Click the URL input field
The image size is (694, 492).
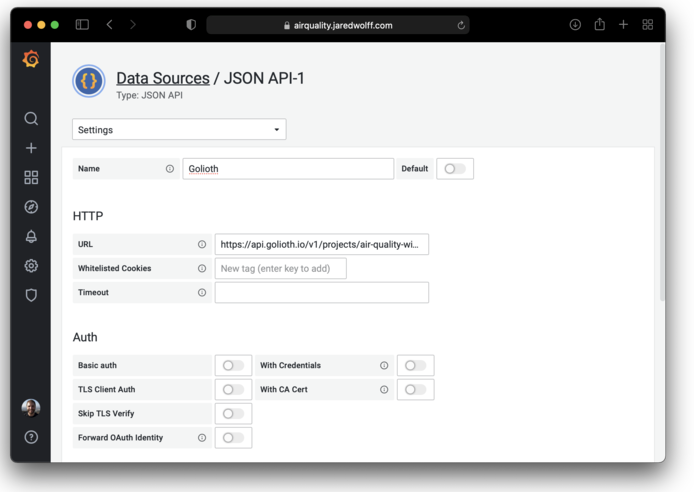tap(321, 244)
